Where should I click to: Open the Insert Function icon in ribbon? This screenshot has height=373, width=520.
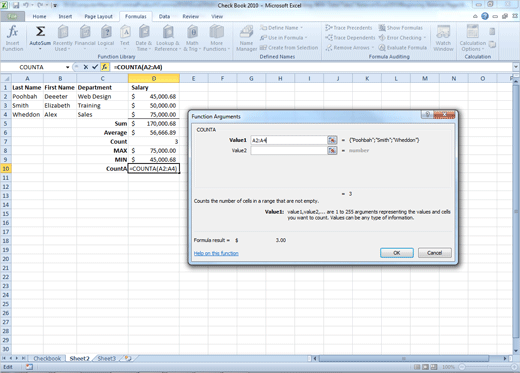tap(13, 32)
